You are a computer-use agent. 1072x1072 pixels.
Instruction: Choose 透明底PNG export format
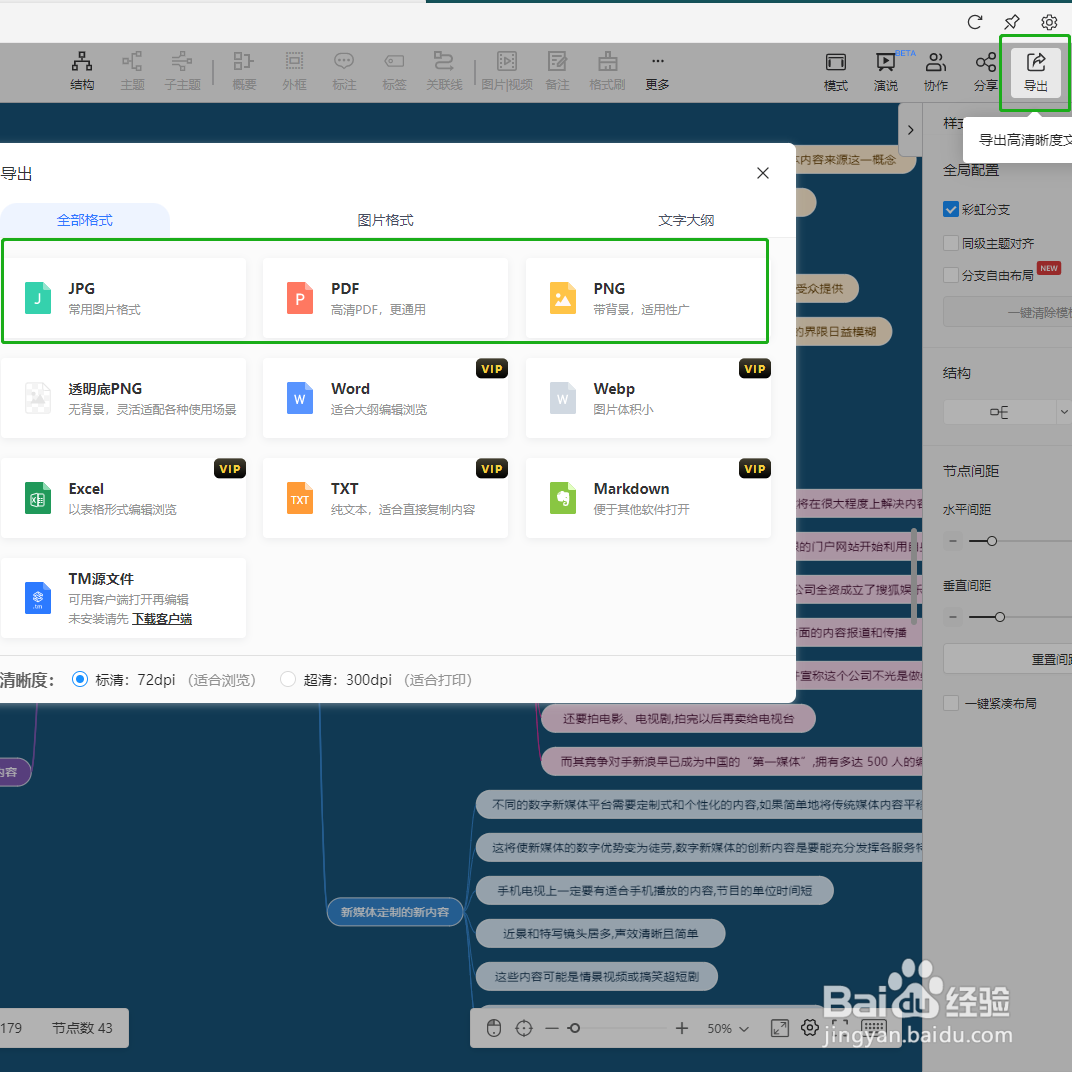pos(124,398)
